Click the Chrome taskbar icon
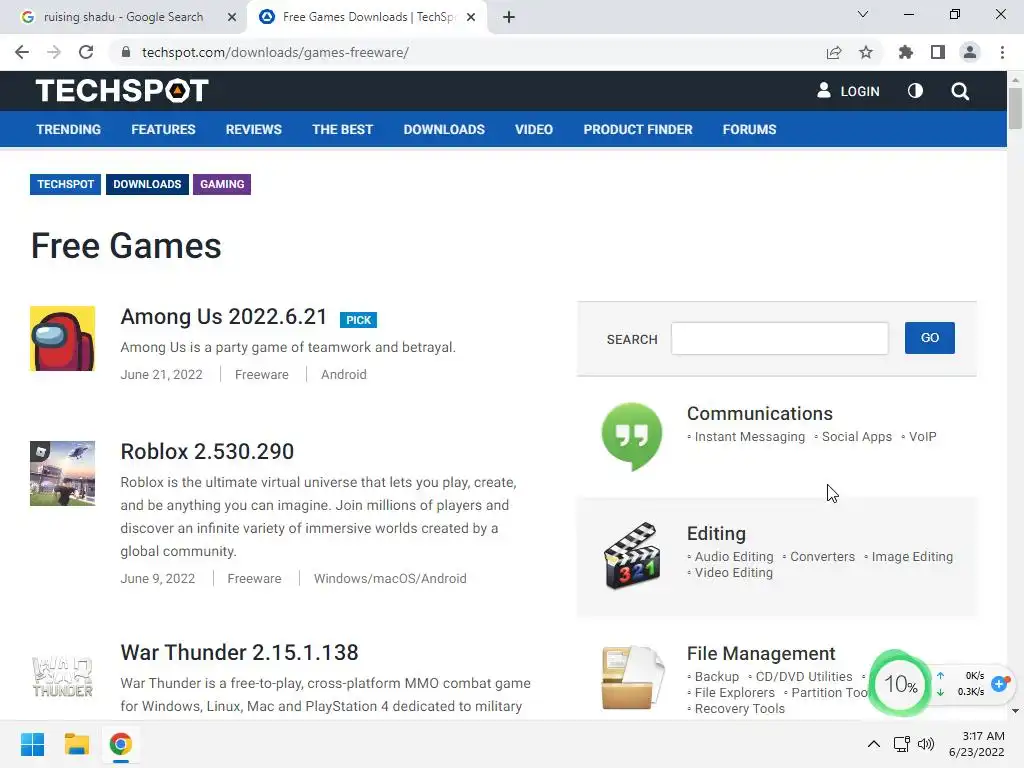 coord(120,744)
